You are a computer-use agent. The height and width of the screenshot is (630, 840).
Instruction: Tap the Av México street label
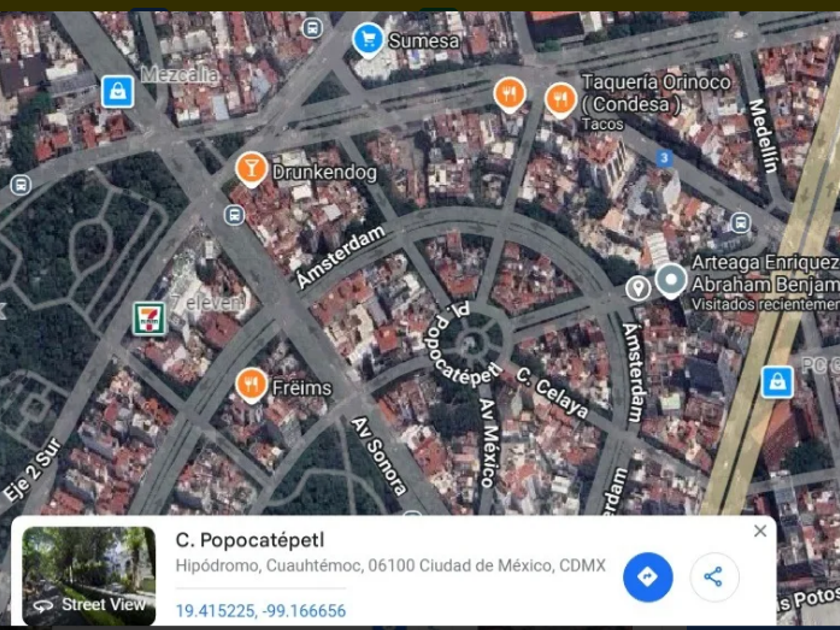tap(488, 443)
